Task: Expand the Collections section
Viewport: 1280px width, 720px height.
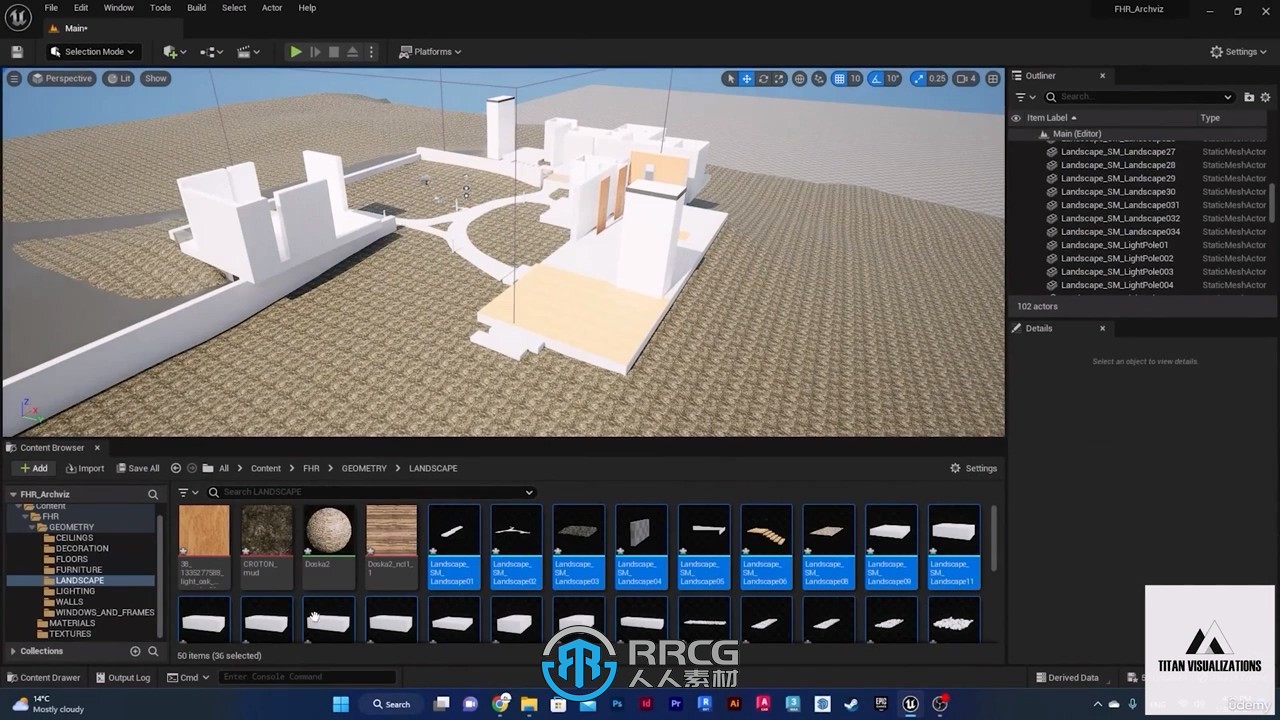Action: click(13, 651)
